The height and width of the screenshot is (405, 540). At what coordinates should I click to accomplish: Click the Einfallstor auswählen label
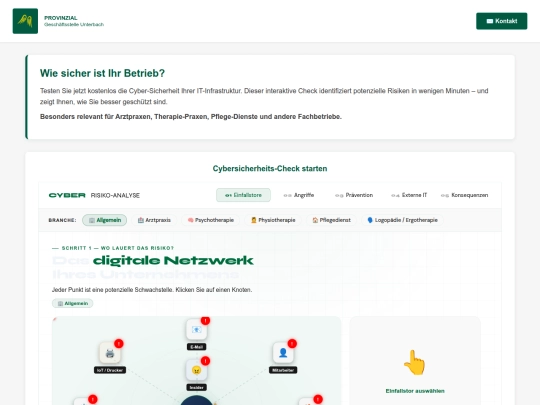(415, 391)
